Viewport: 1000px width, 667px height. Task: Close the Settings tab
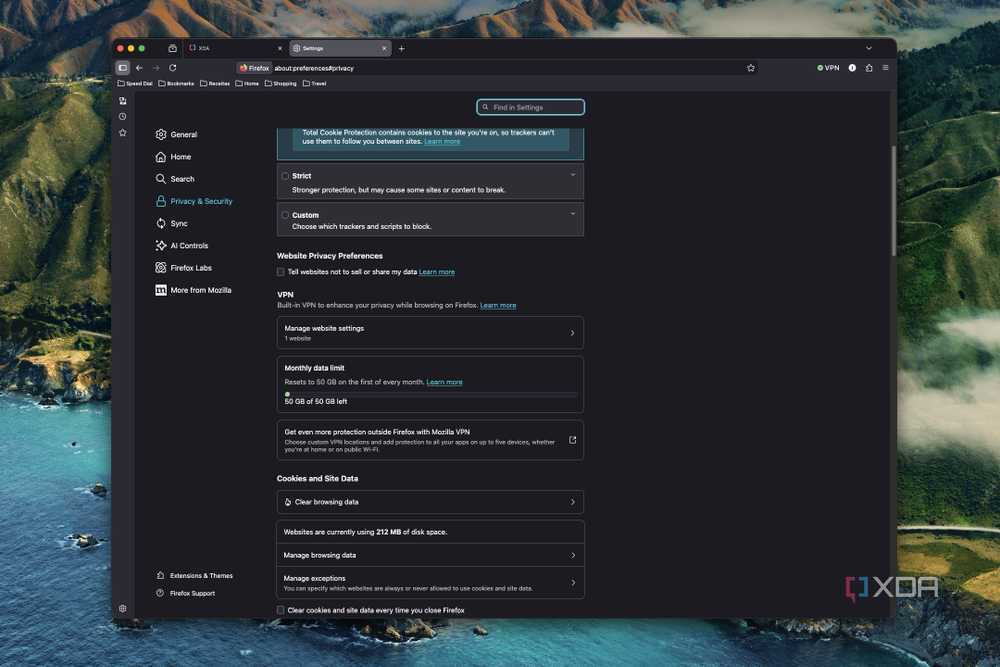click(x=384, y=48)
